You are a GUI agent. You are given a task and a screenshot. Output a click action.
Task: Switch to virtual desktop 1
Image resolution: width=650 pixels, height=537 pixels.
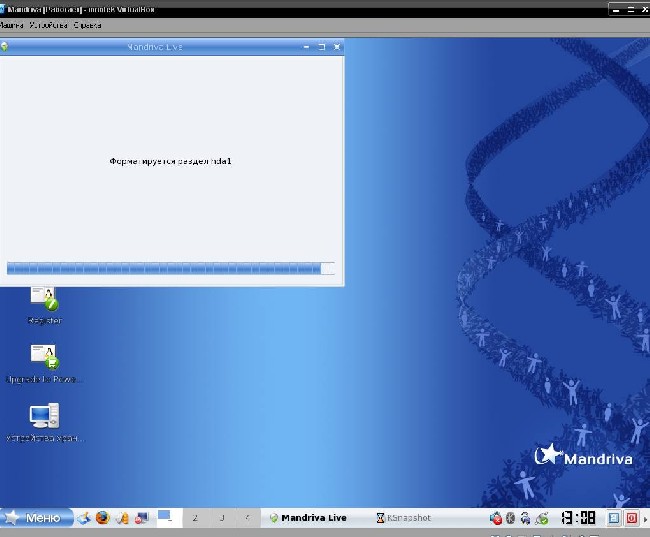pyautogui.click(x=170, y=518)
